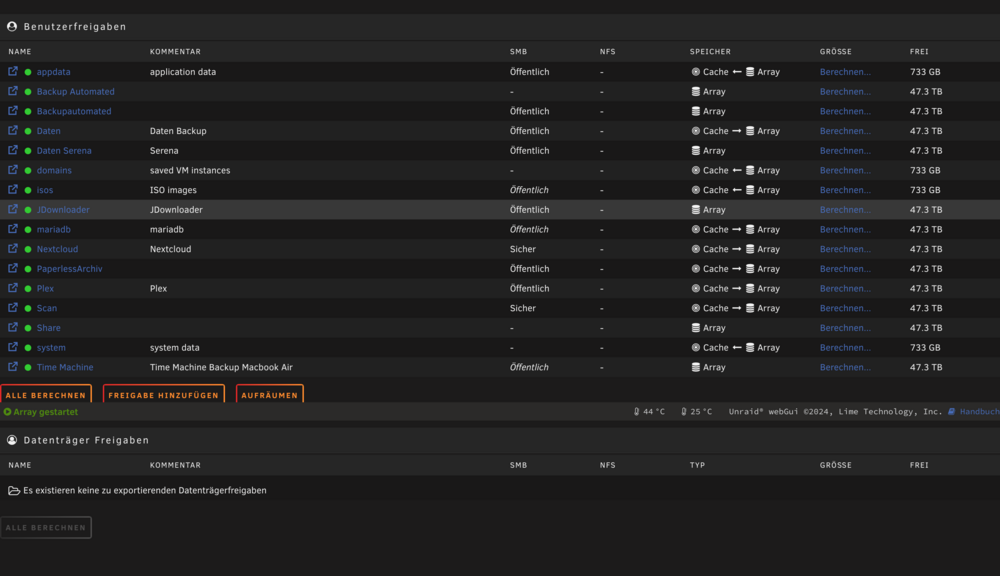1000x576 pixels.
Task: Click the browse icon beside Plex share
Action: click(13, 288)
